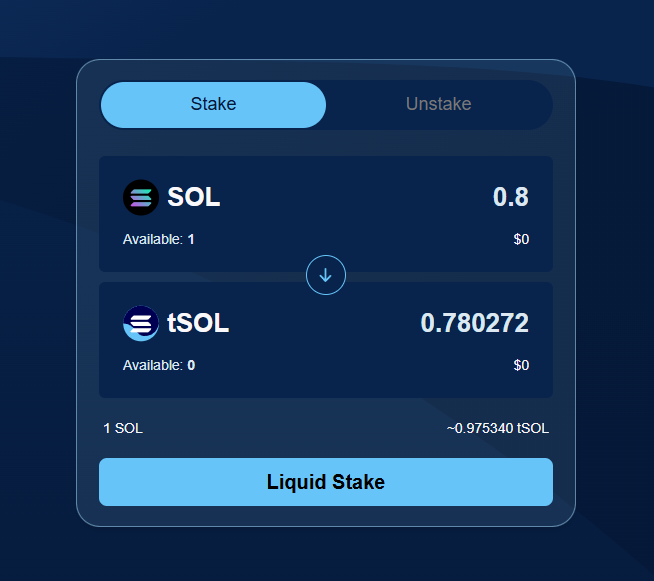This screenshot has height=581, width=654.
Task: Select the SOL token name label
Action: click(x=194, y=197)
